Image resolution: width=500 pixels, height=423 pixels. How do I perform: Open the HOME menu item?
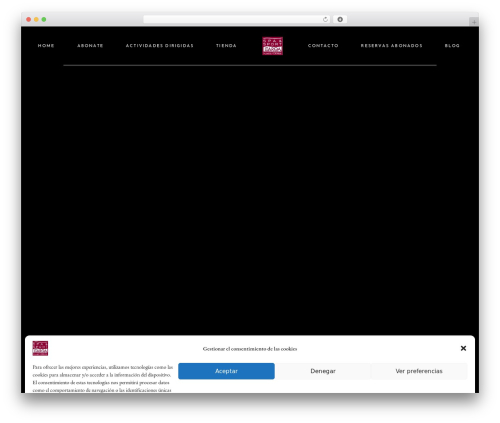click(46, 46)
